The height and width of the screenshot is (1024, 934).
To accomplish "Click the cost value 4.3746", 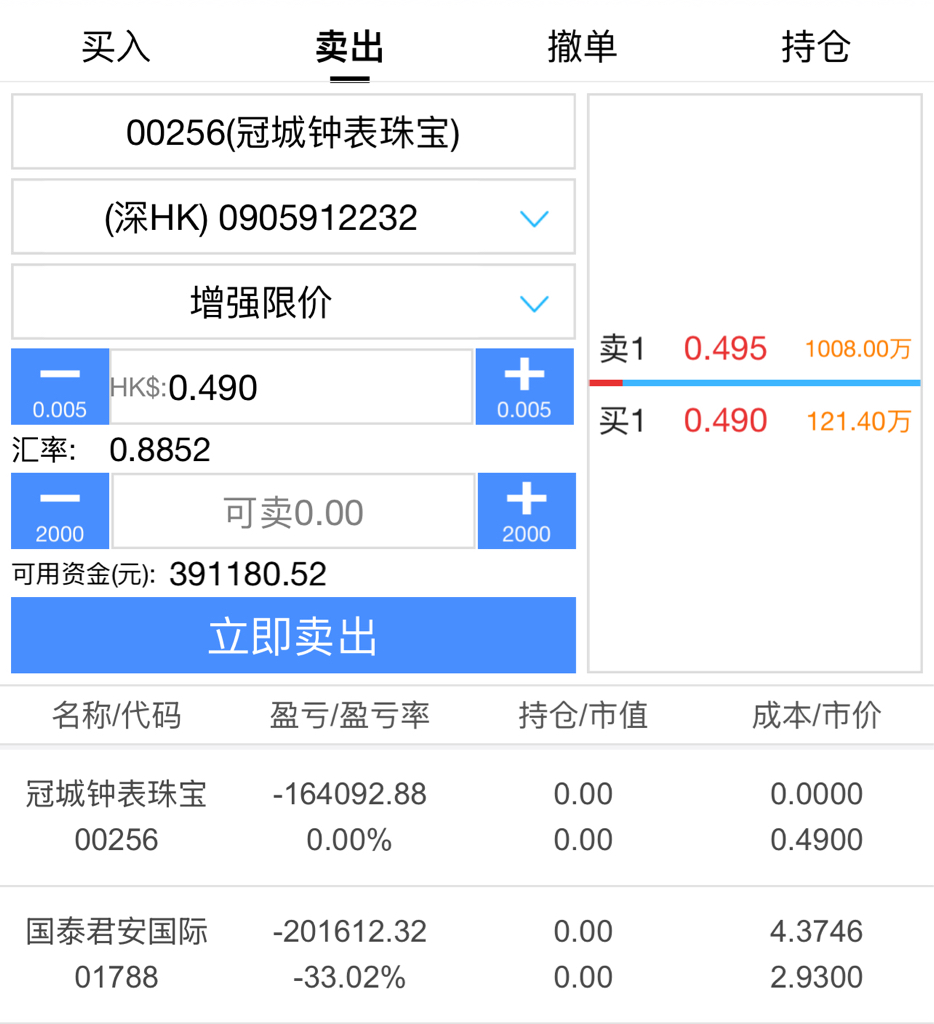I will point(816,931).
